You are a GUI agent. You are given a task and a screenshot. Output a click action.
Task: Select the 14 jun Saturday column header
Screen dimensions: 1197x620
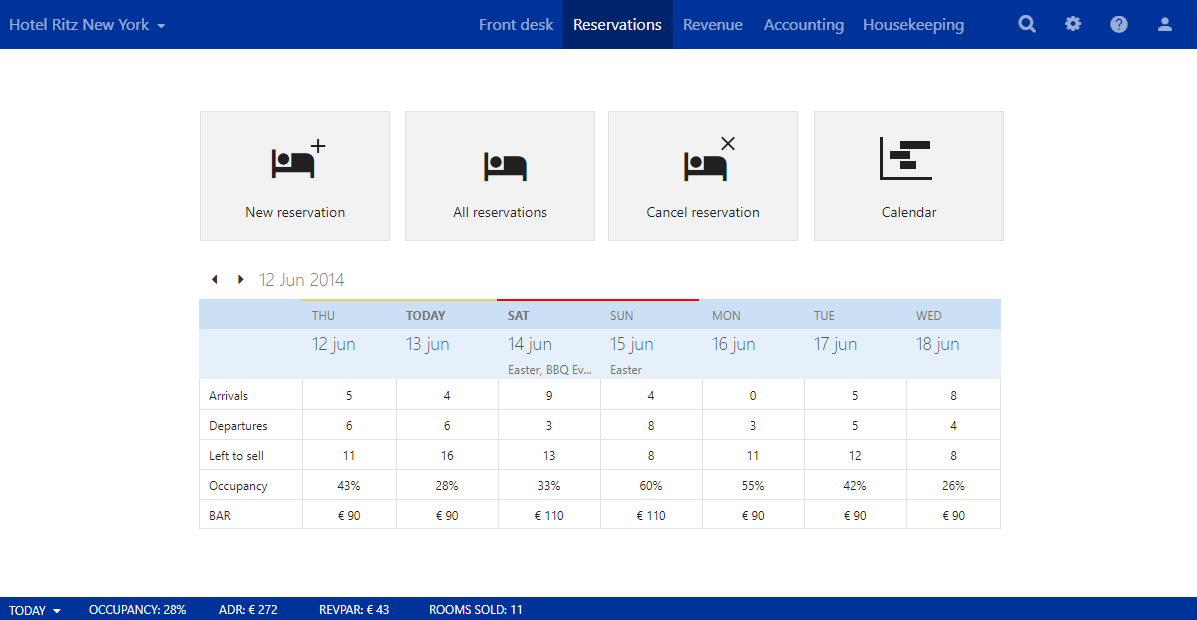tap(530, 344)
